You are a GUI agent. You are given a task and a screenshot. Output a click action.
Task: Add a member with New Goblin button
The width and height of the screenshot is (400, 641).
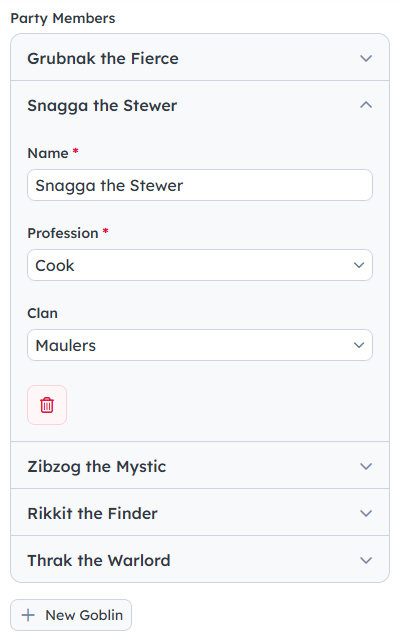(x=71, y=615)
